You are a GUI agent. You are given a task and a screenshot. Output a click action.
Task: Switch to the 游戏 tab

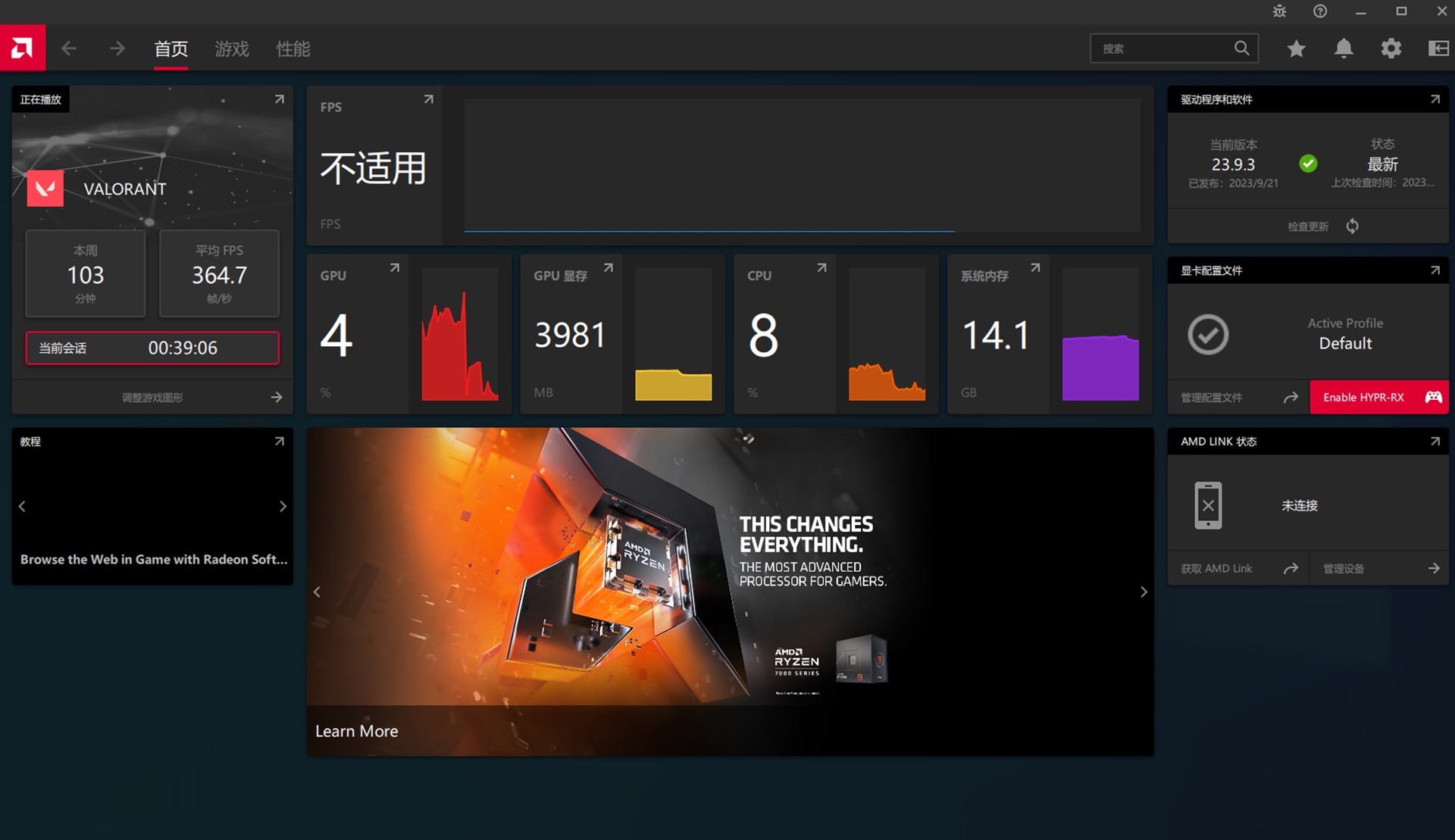coord(232,49)
